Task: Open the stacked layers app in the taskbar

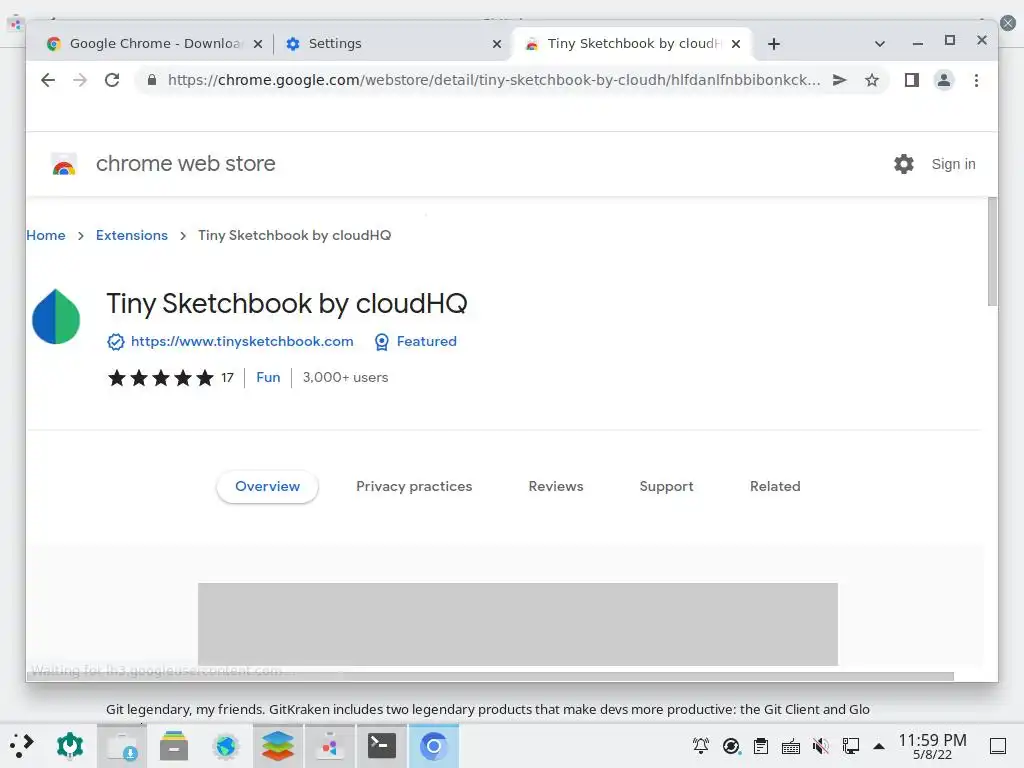Action: pos(278,746)
